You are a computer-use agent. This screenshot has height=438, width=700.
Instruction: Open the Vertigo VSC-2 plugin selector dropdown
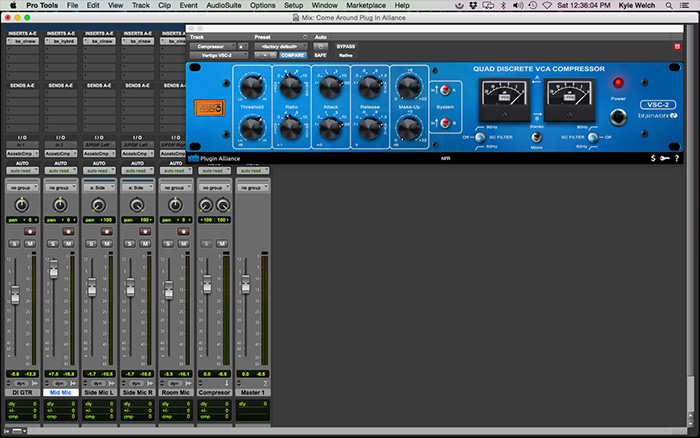pos(219,55)
